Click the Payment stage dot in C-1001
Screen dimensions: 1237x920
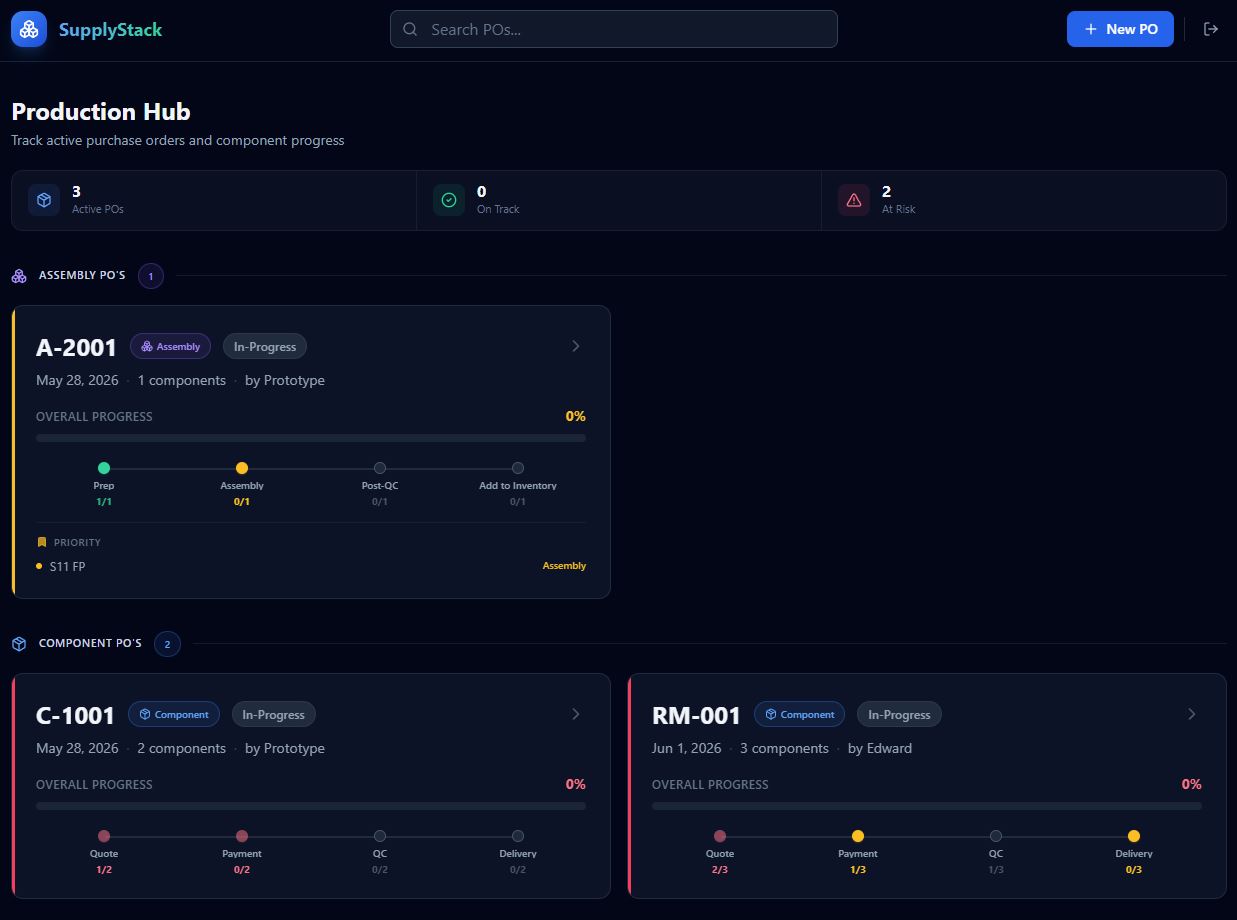(242, 836)
